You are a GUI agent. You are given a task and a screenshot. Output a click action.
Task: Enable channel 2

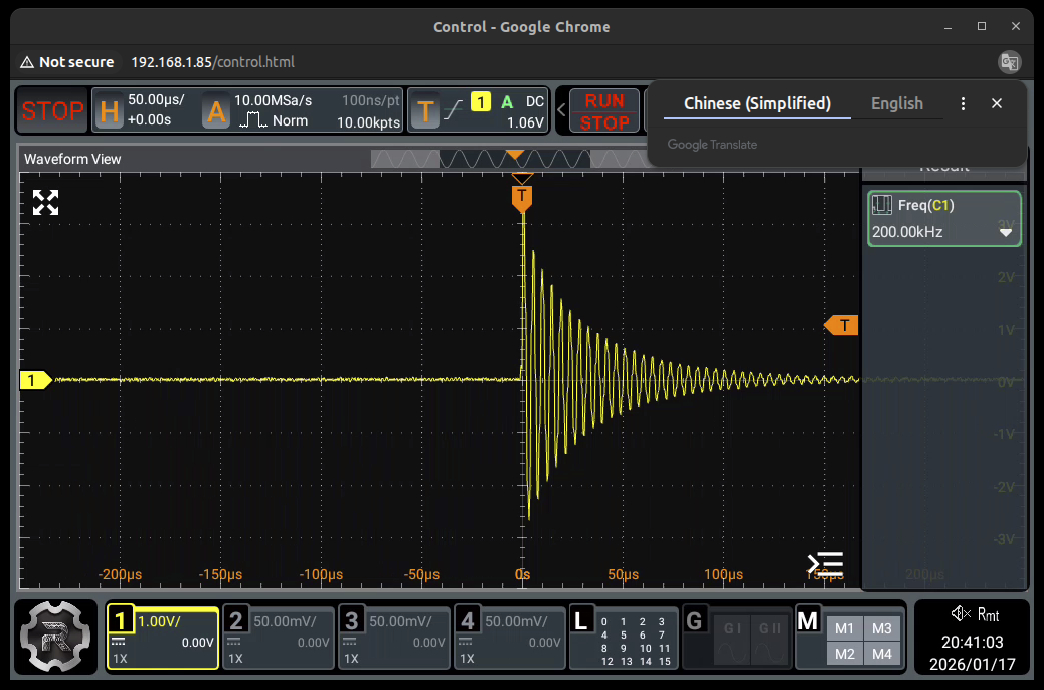[x=236, y=620]
